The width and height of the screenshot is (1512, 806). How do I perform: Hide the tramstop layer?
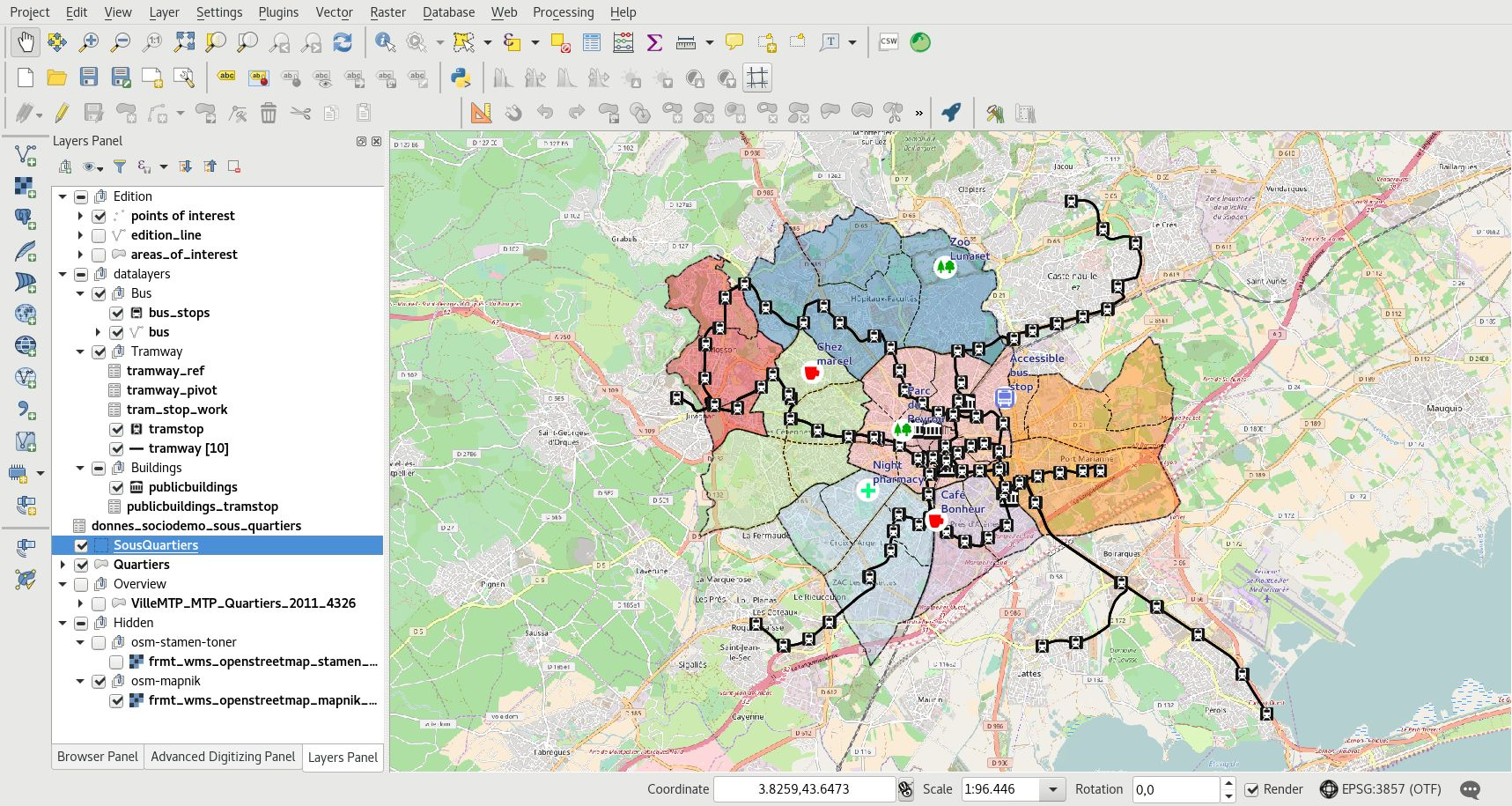pos(116,429)
